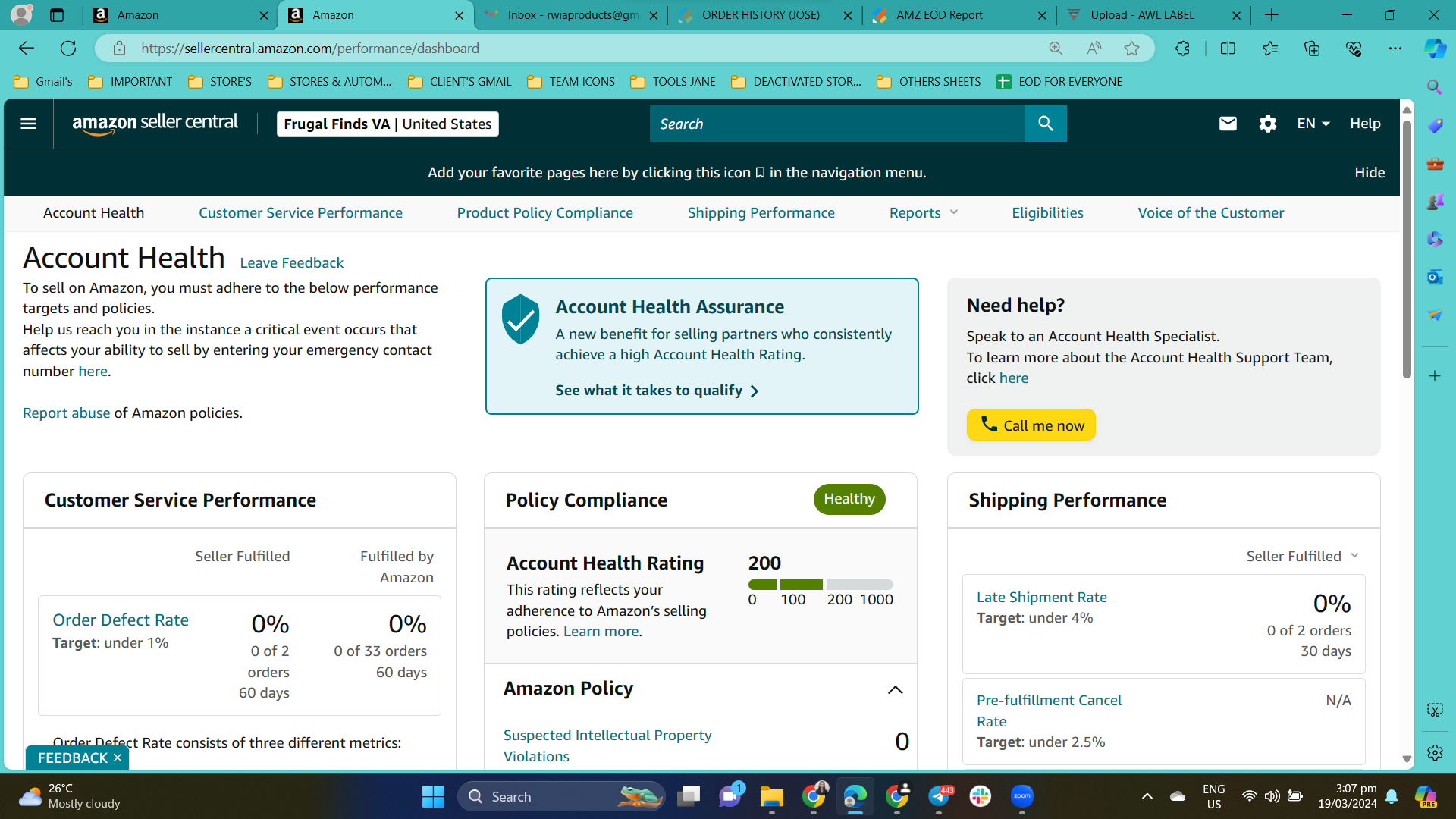Hide the favorites bar banner

pos(1370,173)
